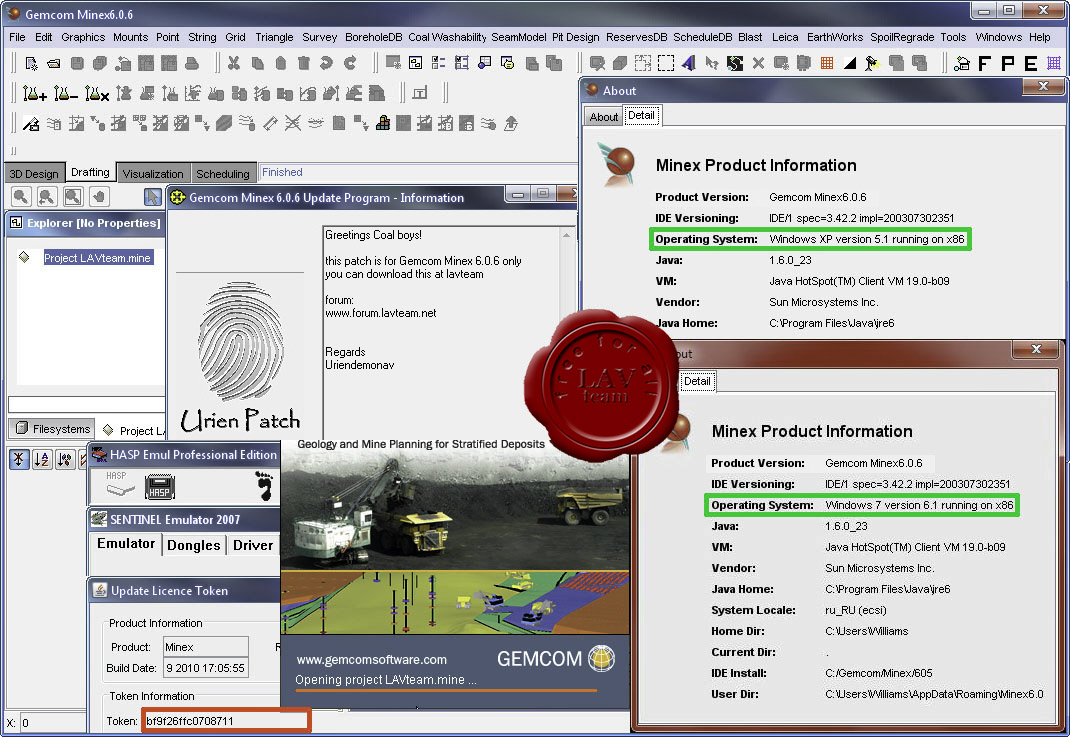The width and height of the screenshot is (1070, 737).
Task: Click the HASP dongle chip icon
Action: [x=160, y=487]
